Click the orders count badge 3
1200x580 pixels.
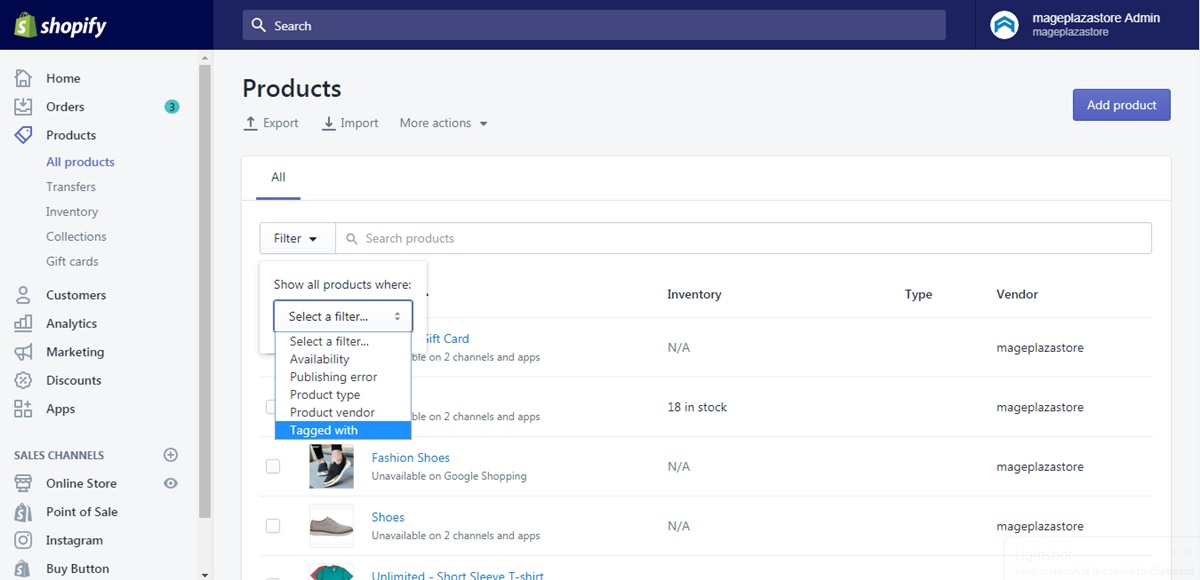point(172,107)
